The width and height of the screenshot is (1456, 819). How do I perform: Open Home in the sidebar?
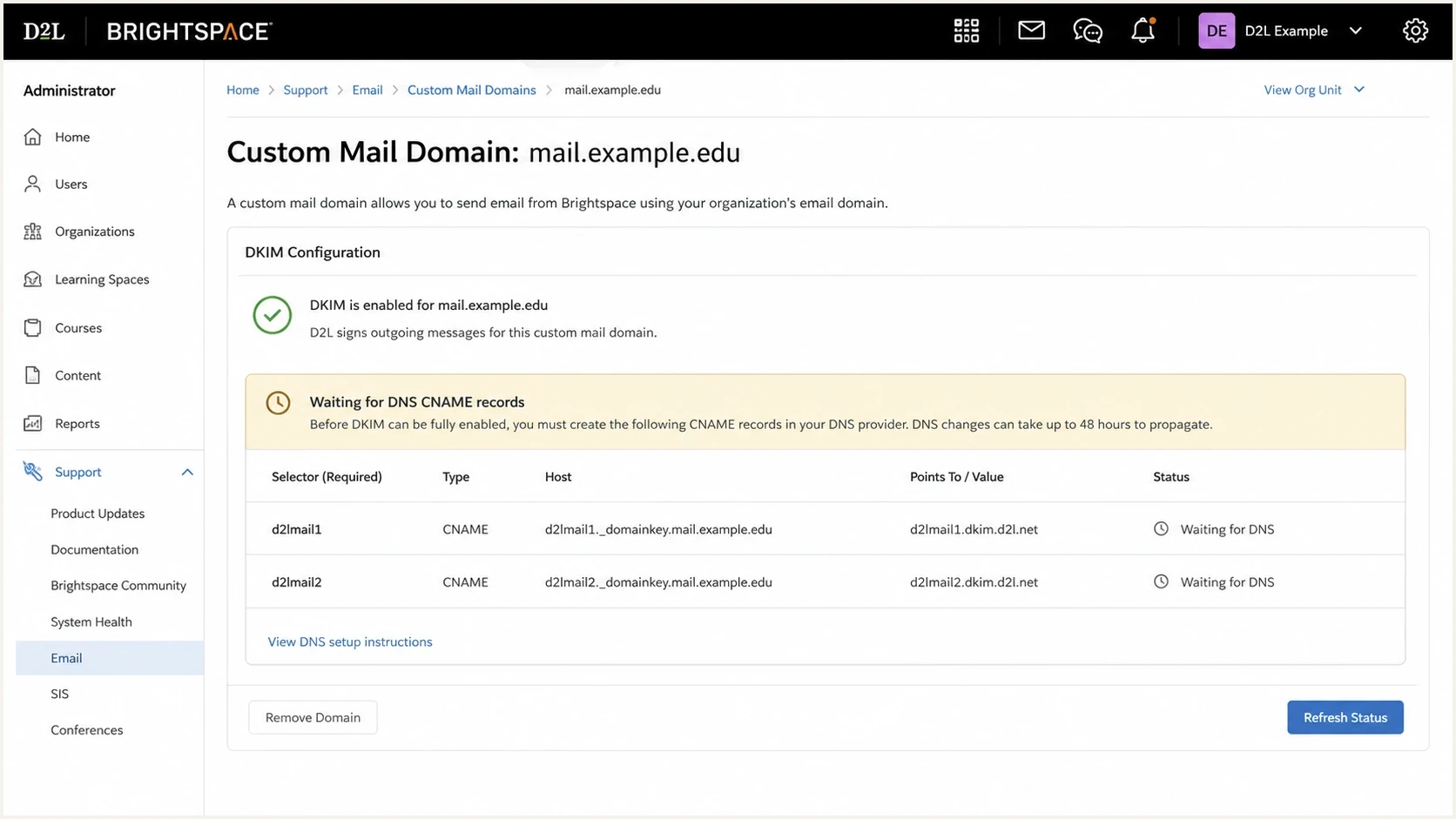pos(72,137)
